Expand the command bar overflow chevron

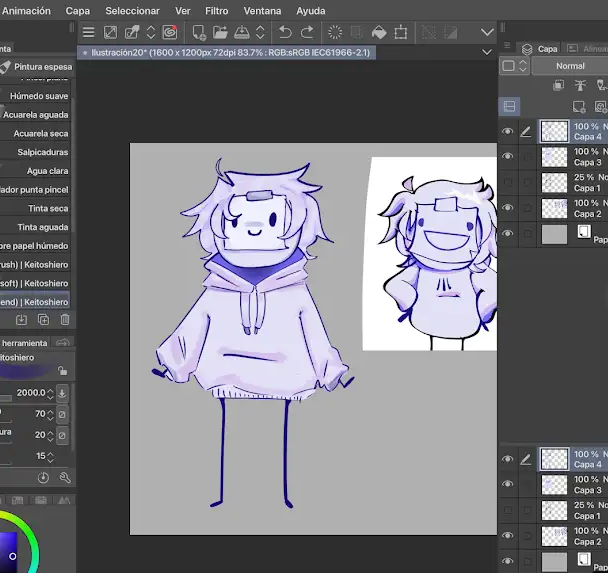487,32
